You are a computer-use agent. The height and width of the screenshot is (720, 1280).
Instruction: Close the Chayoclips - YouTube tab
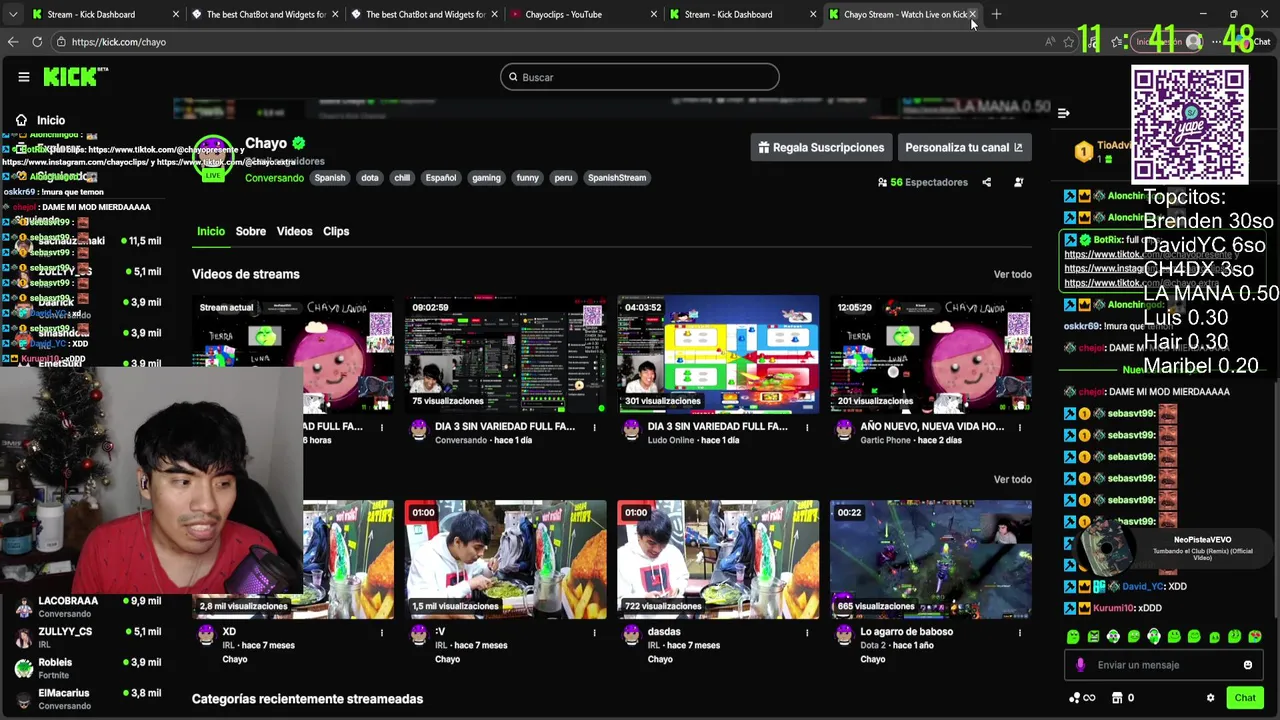click(654, 14)
